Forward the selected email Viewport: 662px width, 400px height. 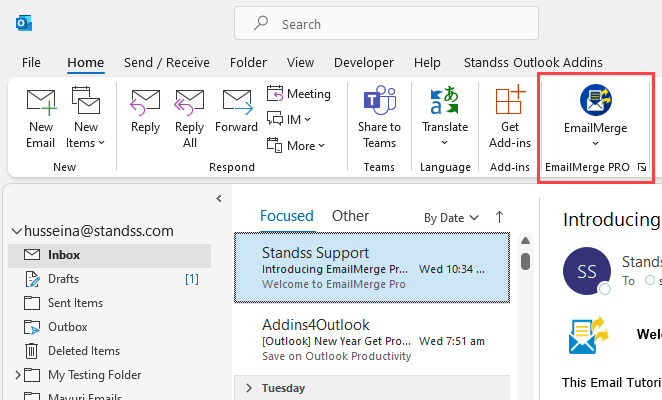[236, 112]
